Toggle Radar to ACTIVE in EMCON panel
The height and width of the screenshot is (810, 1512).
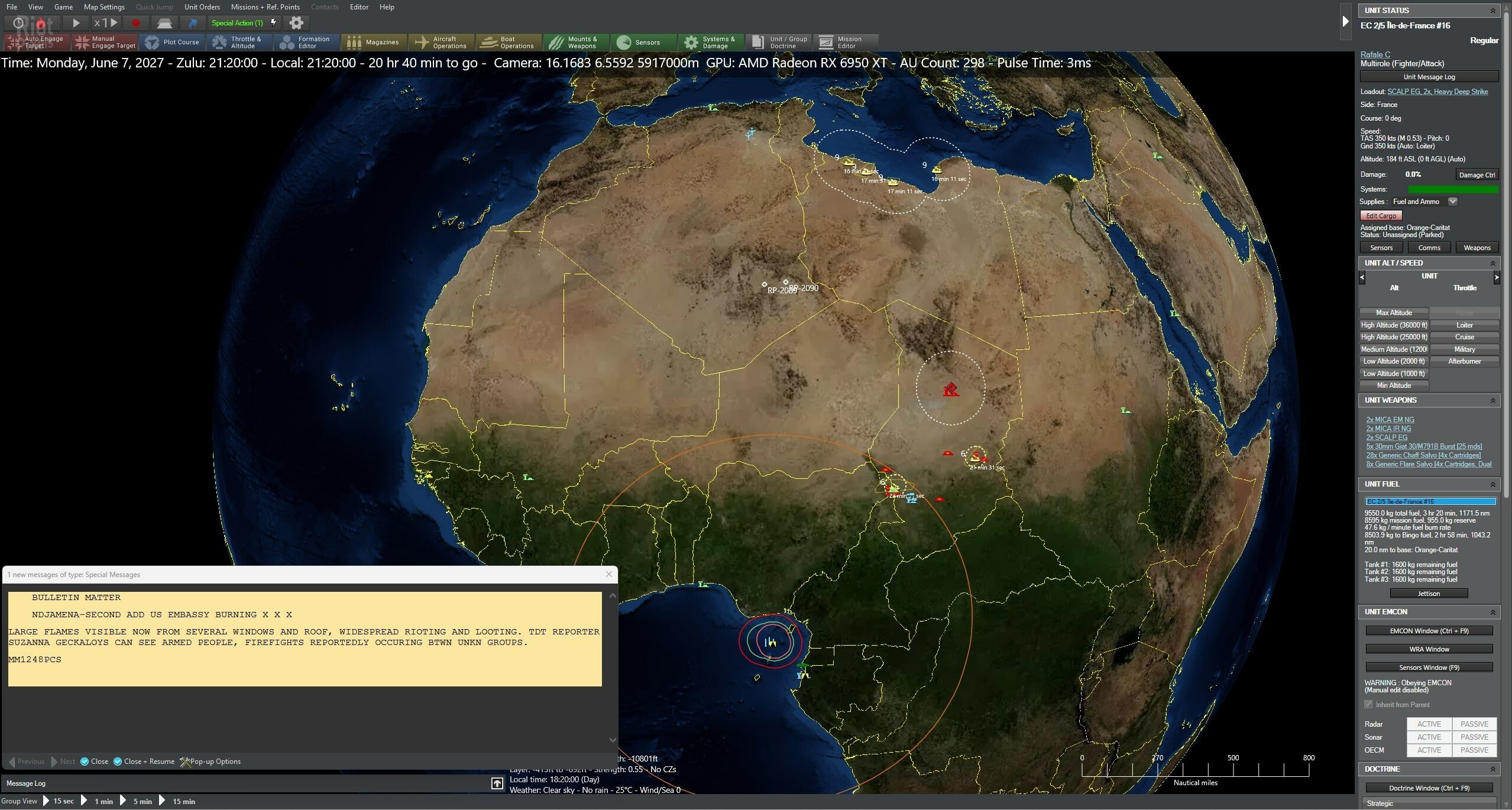tap(1429, 724)
